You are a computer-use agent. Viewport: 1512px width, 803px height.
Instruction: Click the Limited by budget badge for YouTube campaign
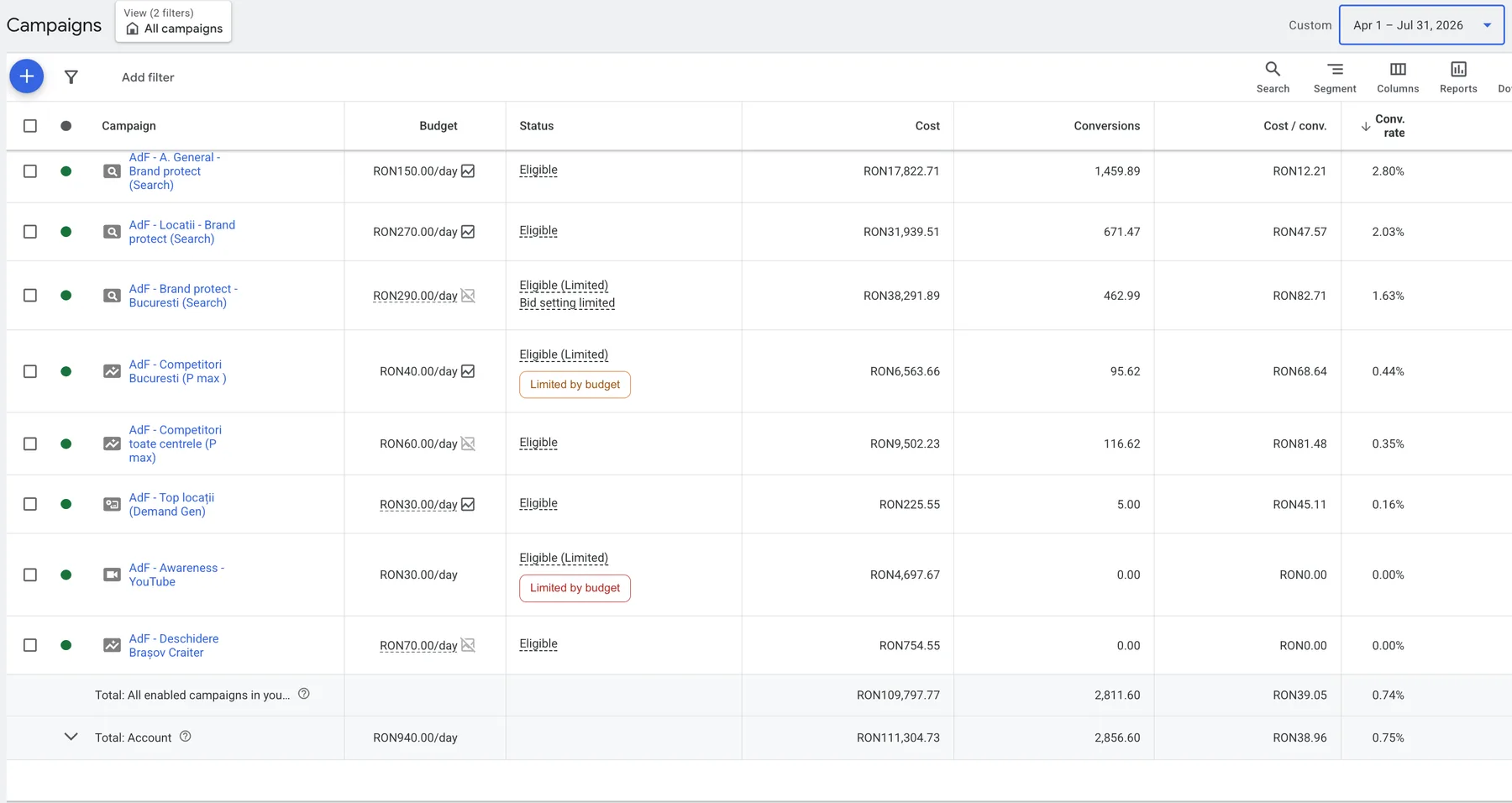point(575,588)
